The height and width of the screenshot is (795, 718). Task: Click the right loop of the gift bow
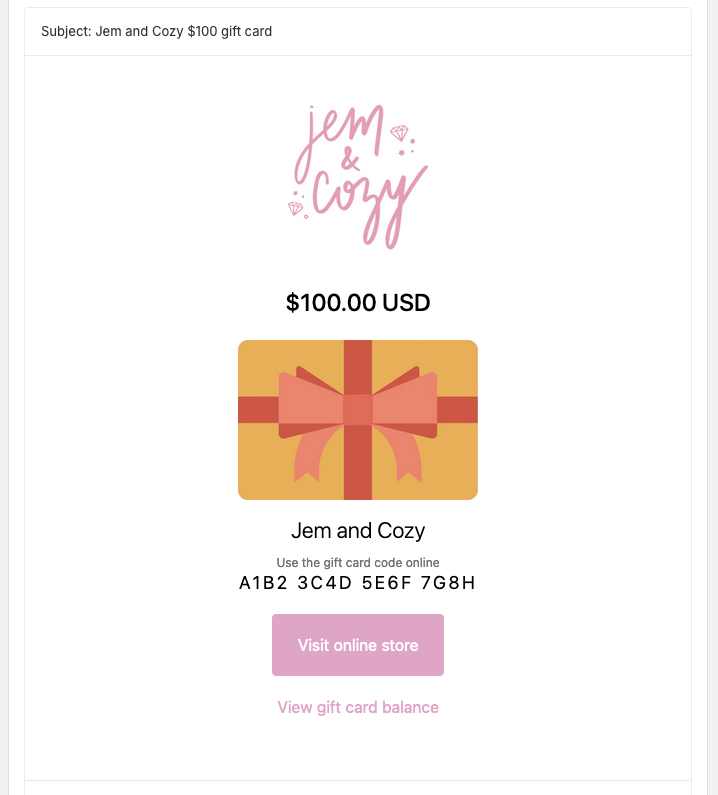click(405, 402)
